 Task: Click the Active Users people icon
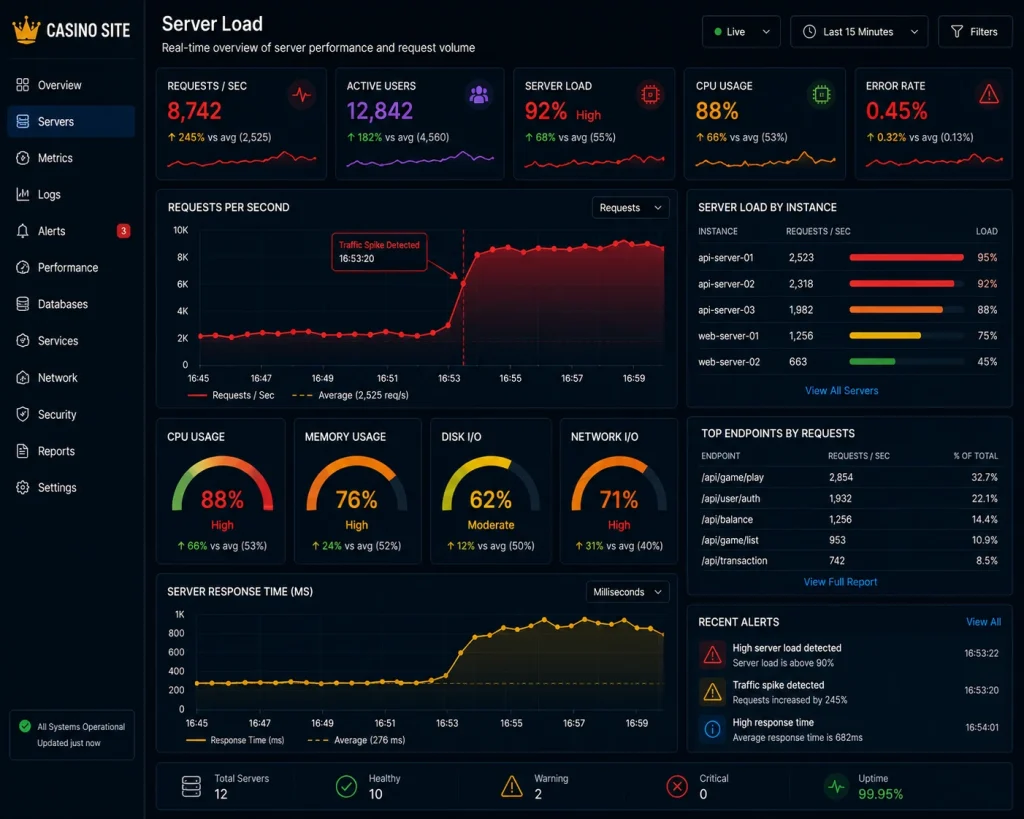point(479,95)
